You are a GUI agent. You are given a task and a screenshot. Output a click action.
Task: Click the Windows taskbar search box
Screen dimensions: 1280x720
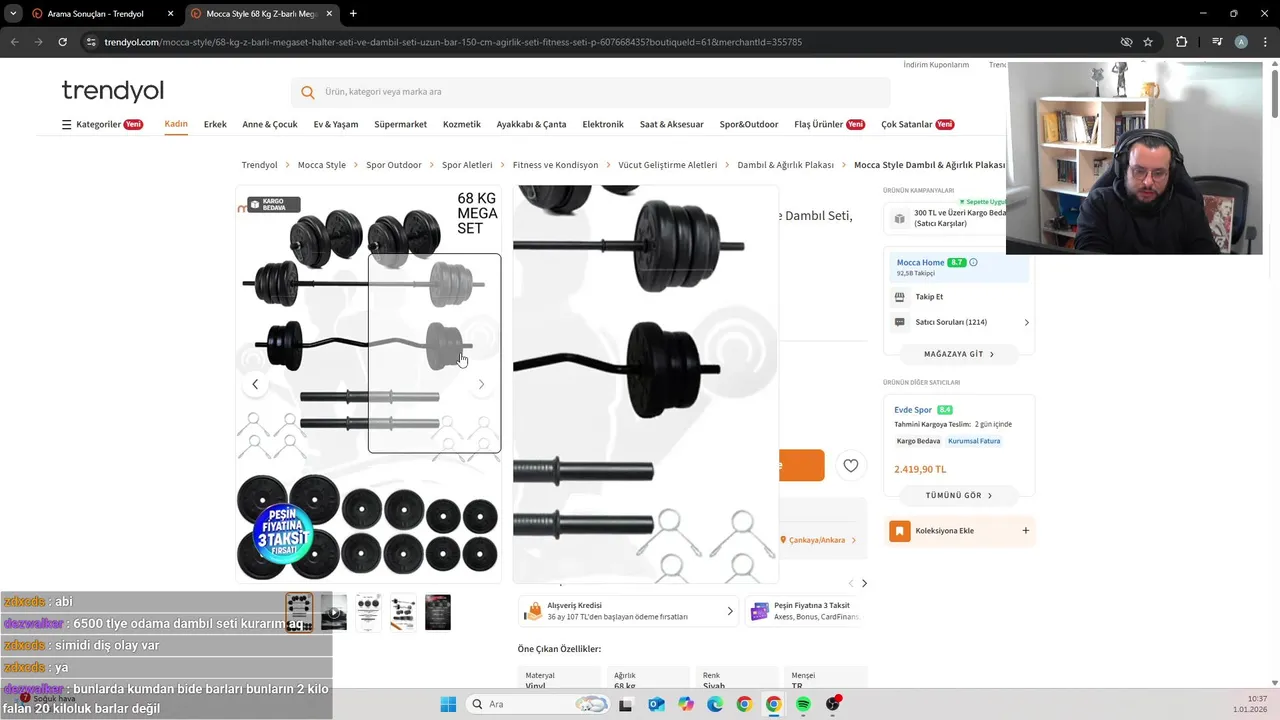pyautogui.click(x=538, y=704)
